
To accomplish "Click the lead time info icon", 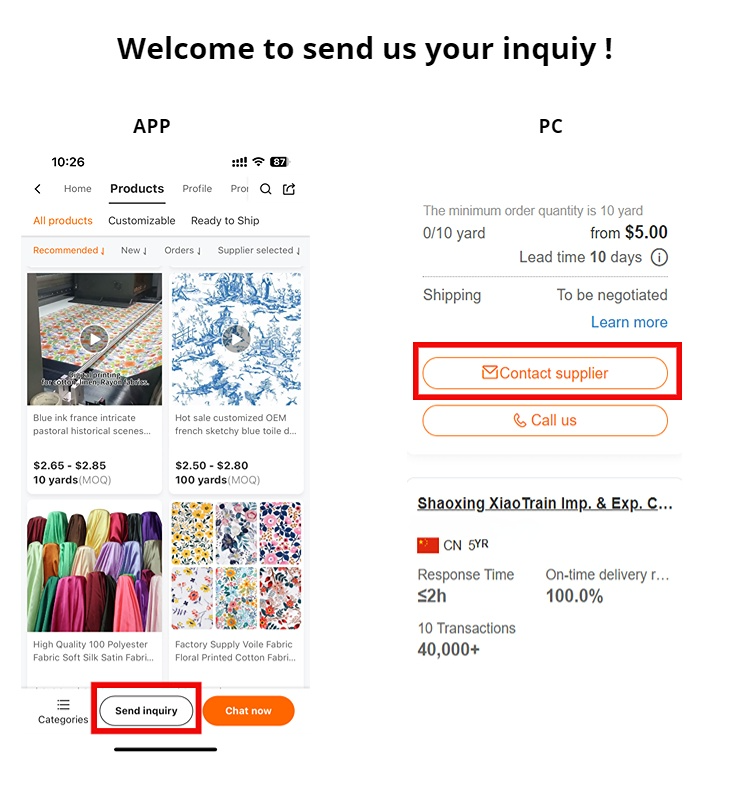I will click(659, 257).
